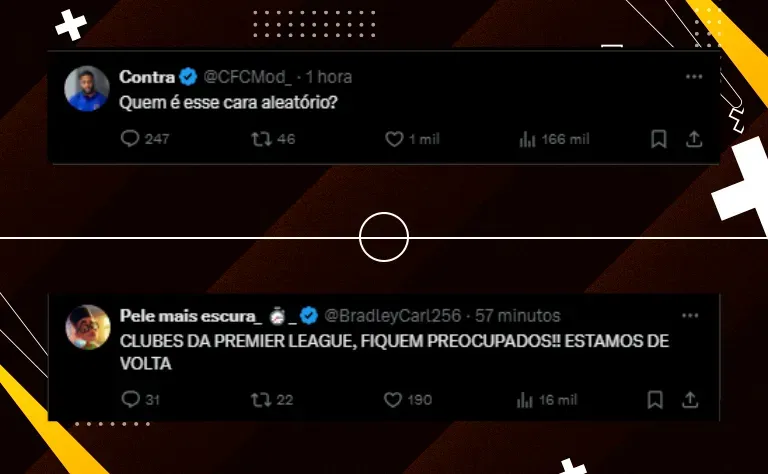
Task: Bookmark the Contra tweet
Action: pos(659,139)
